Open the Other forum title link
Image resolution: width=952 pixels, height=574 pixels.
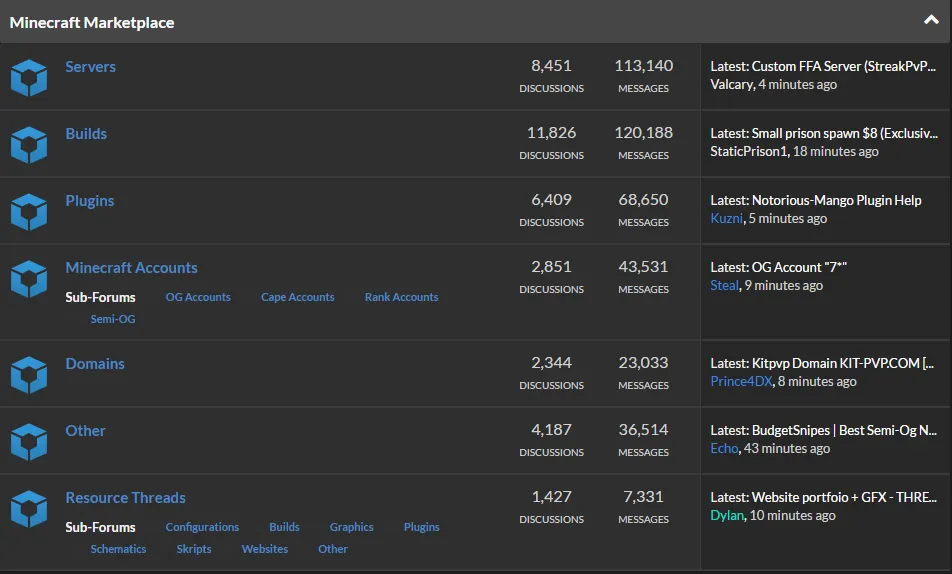tap(86, 431)
